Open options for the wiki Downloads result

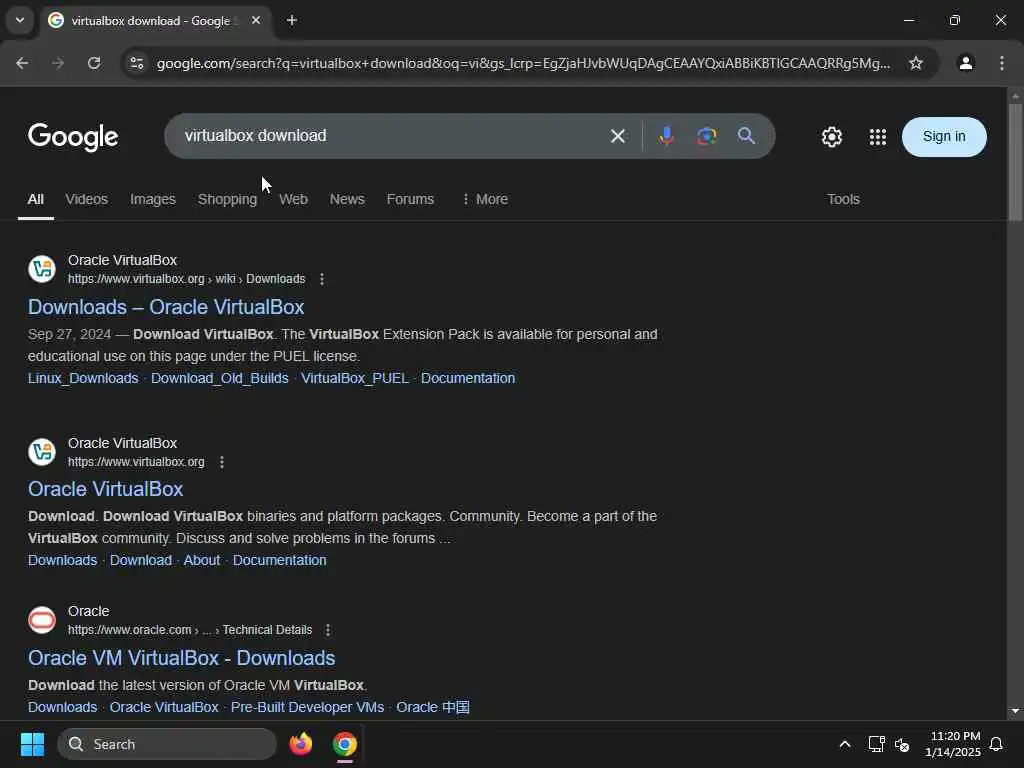[x=321, y=280]
